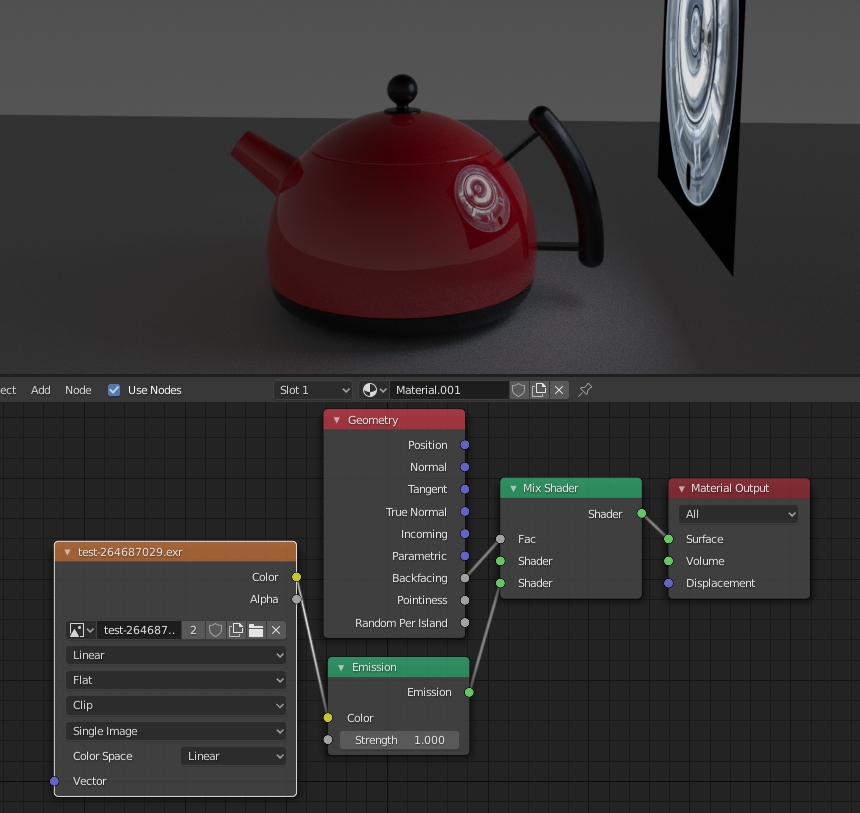Image resolution: width=860 pixels, height=813 pixels.
Task: Collapse the Geometry node
Action: click(x=337, y=420)
